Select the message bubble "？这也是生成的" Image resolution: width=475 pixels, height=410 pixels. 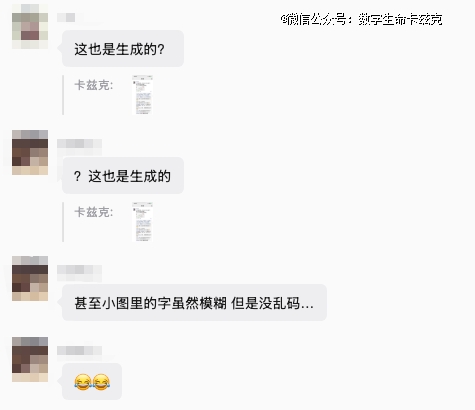(x=123, y=176)
